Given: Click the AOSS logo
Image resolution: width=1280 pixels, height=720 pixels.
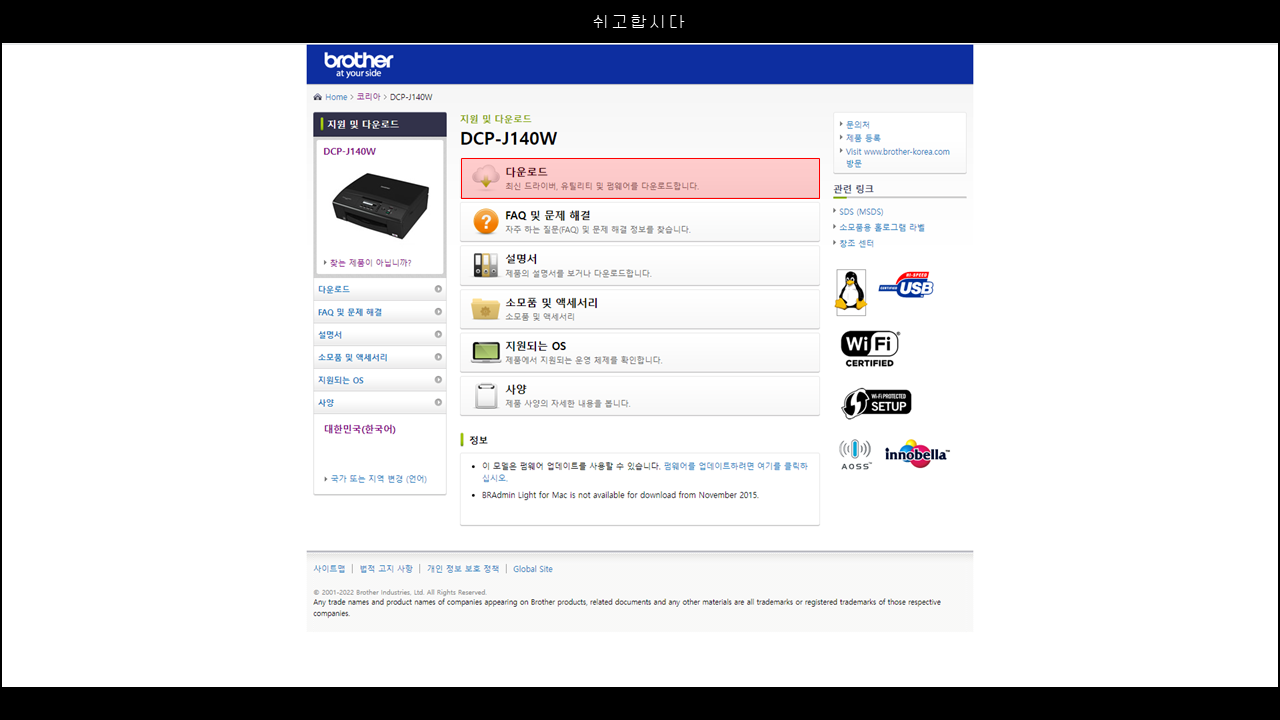Looking at the screenshot, I should (855, 454).
